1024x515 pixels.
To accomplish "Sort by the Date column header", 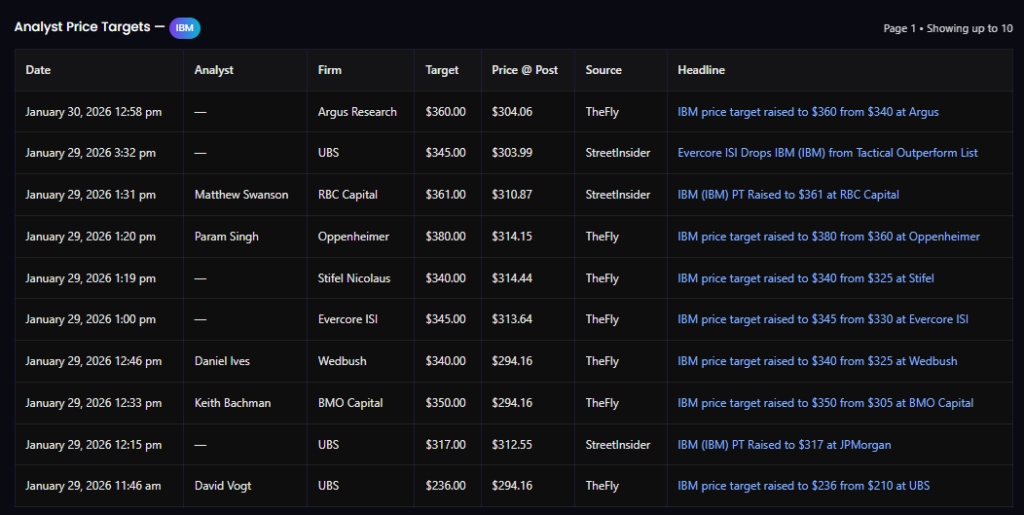I will tap(38, 70).
